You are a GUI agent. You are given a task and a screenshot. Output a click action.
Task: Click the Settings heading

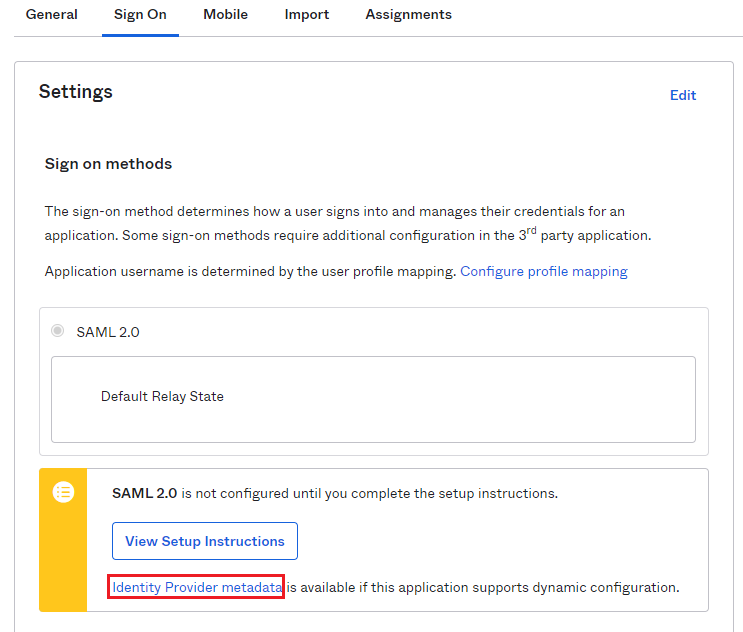75,92
